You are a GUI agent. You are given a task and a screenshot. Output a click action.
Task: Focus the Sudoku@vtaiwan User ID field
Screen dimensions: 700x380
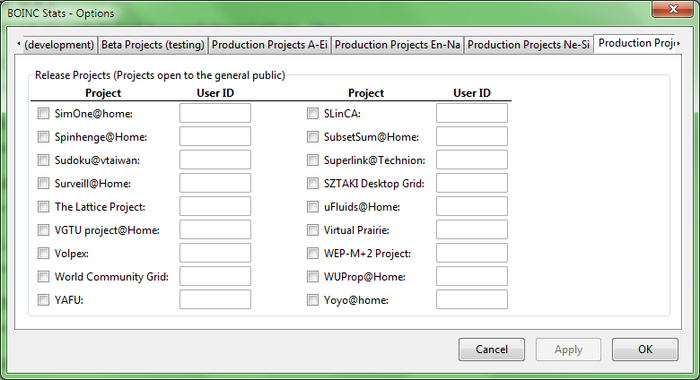215,159
